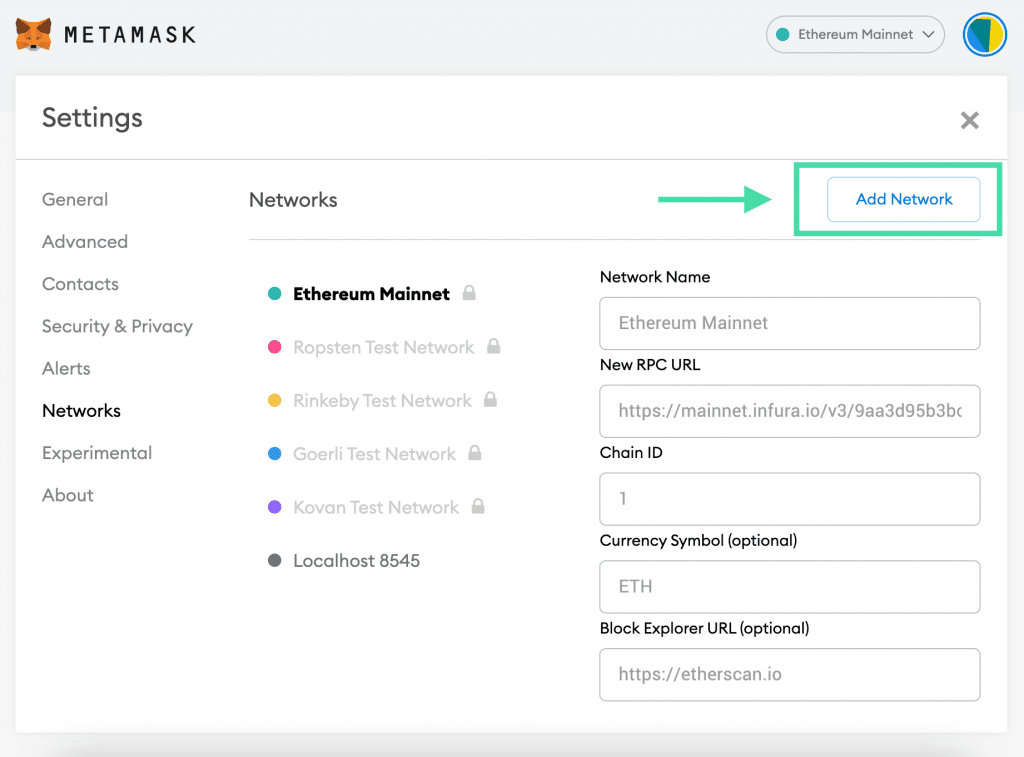
Task: Focus the Chain ID input field
Action: pyautogui.click(x=790, y=499)
